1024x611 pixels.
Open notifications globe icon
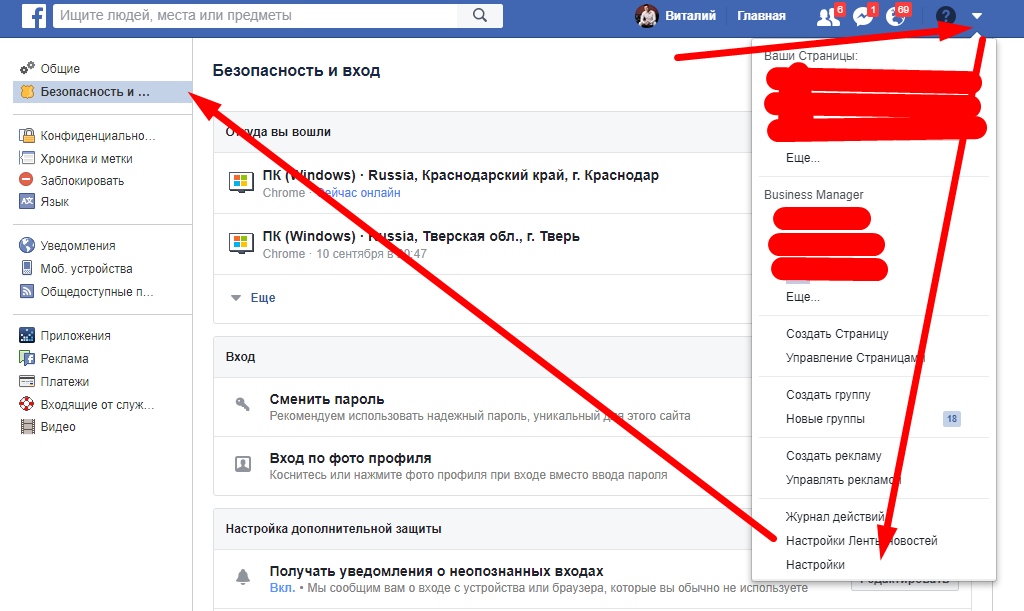tap(896, 16)
